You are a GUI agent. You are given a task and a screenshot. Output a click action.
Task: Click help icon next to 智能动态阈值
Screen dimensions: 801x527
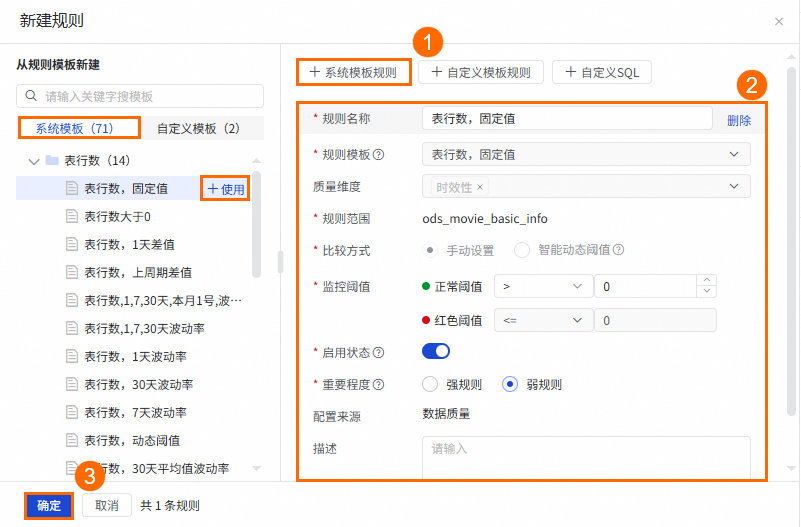pos(618,250)
